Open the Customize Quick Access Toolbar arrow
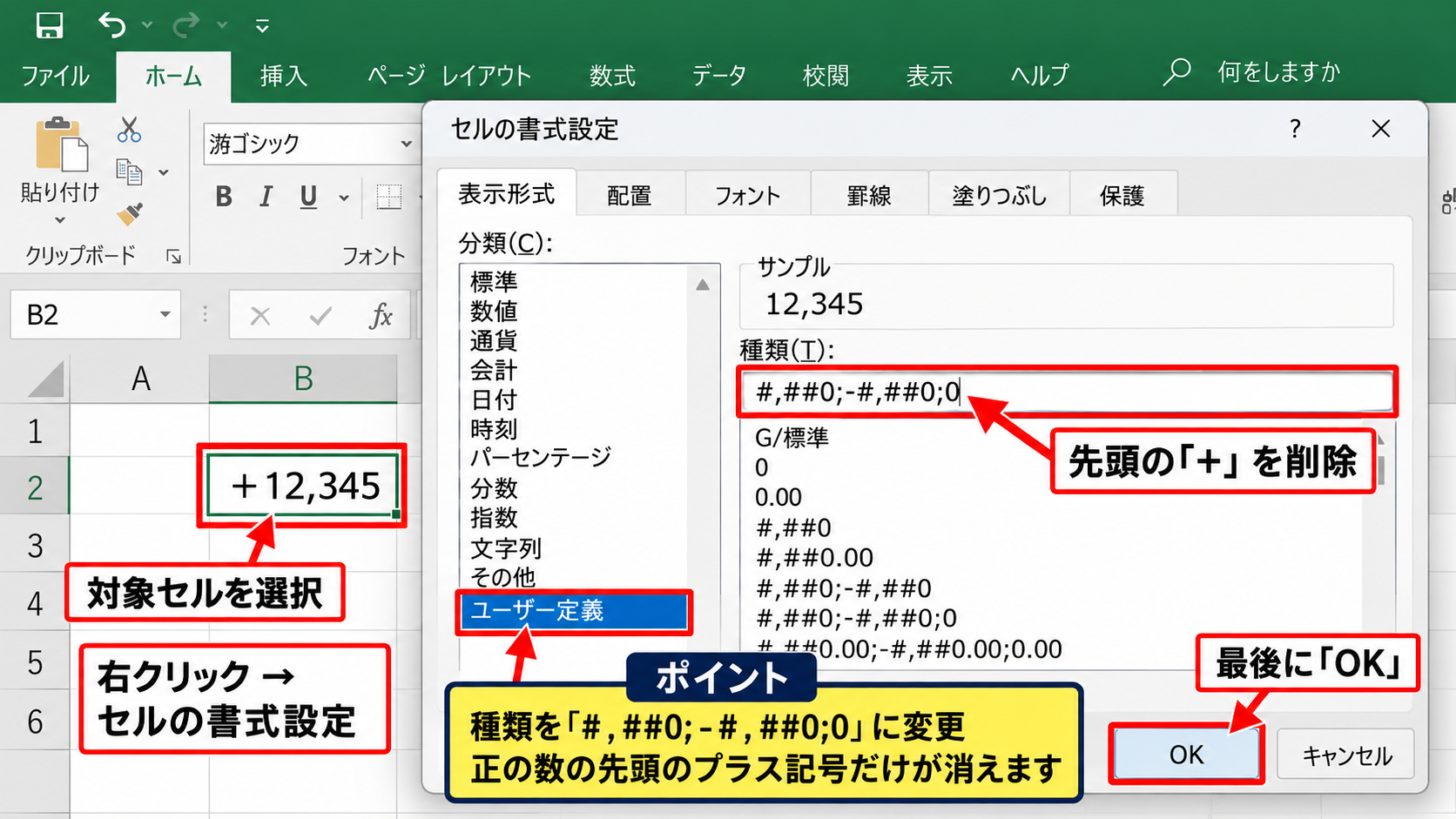The height and width of the screenshot is (819, 1456). coord(262,26)
